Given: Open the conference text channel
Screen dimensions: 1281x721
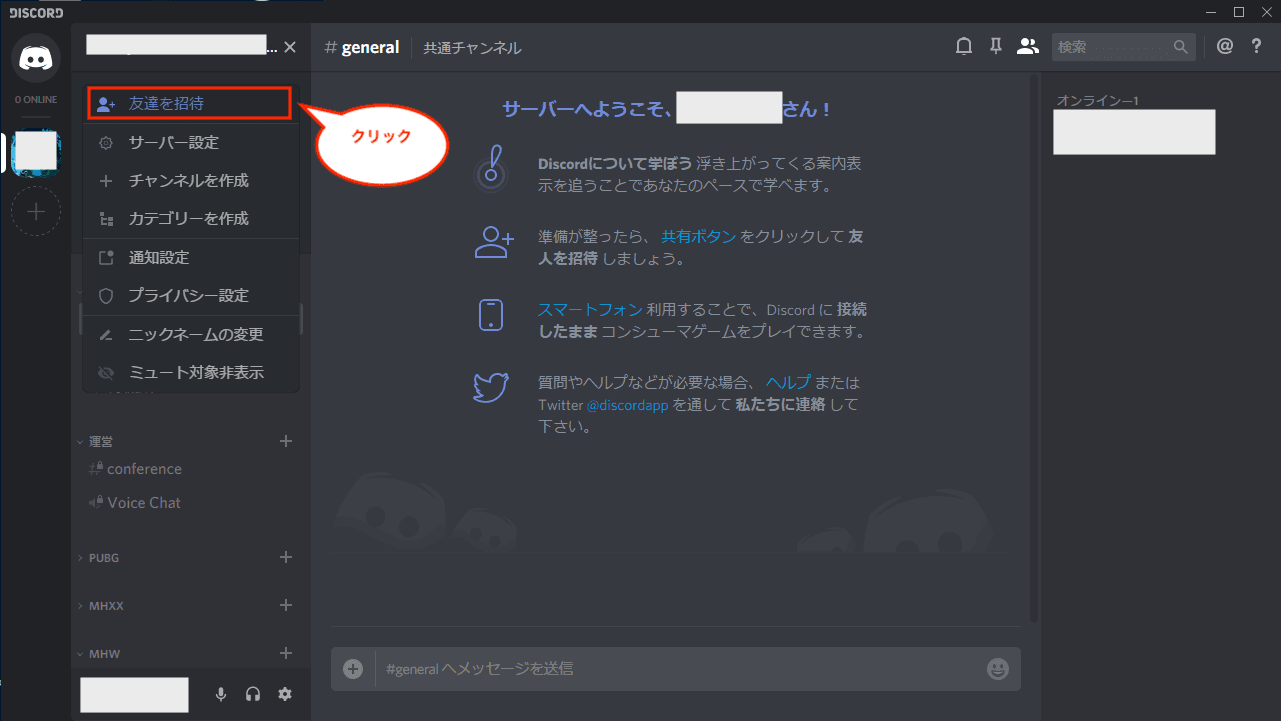Looking at the screenshot, I should (136, 469).
